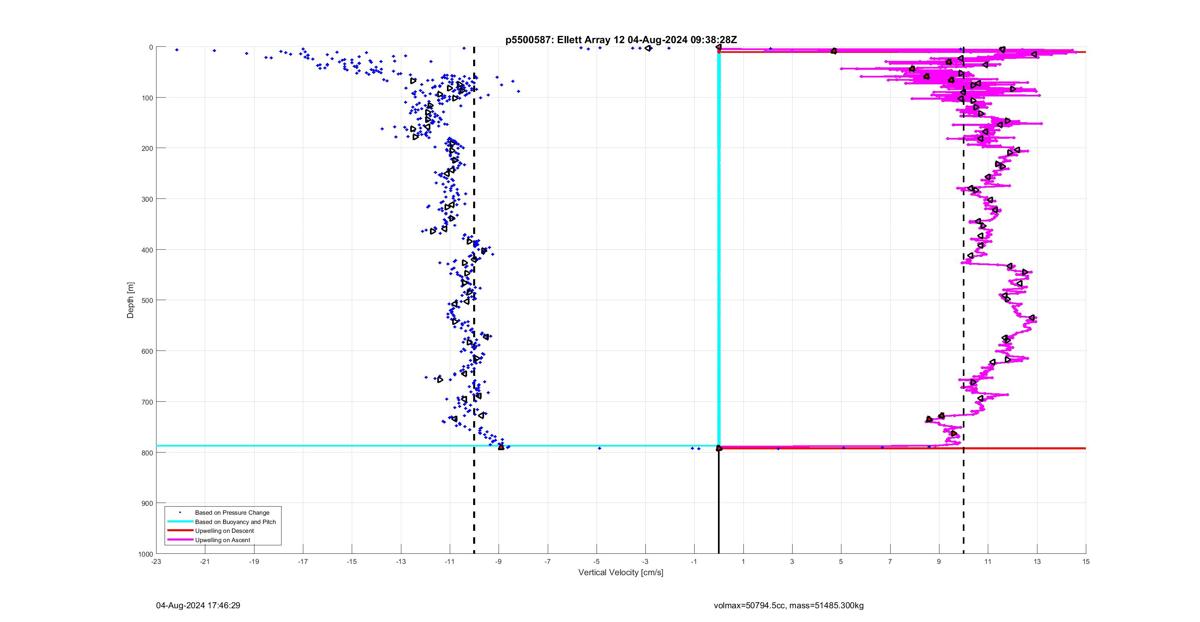Click velocity axis tick label -19
Image resolution: width=1200 pixels, height=622 pixels.
tap(254, 562)
